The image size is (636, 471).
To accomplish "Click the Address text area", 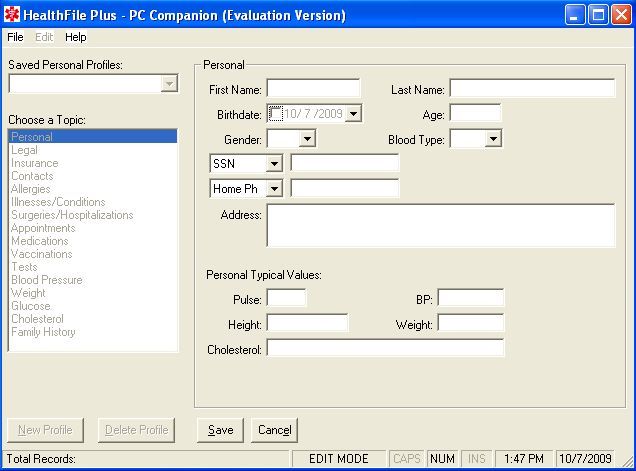I will coord(441,225).
